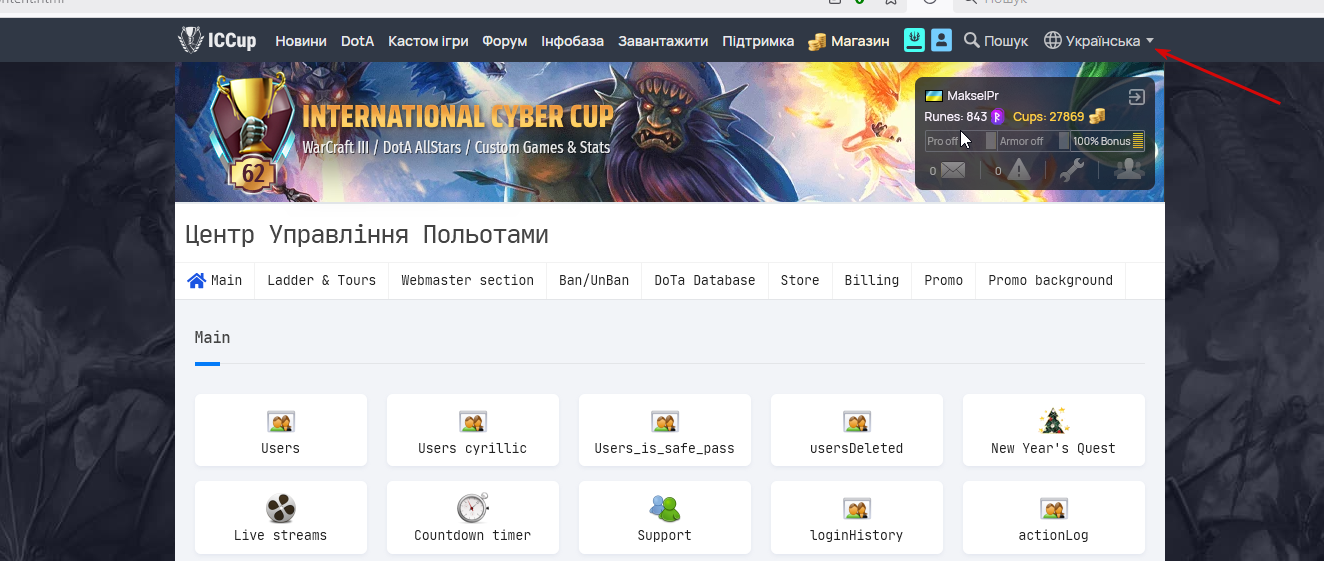Open the Users cyrillic card
The image size is (1324, 561).
pos(473,430)
